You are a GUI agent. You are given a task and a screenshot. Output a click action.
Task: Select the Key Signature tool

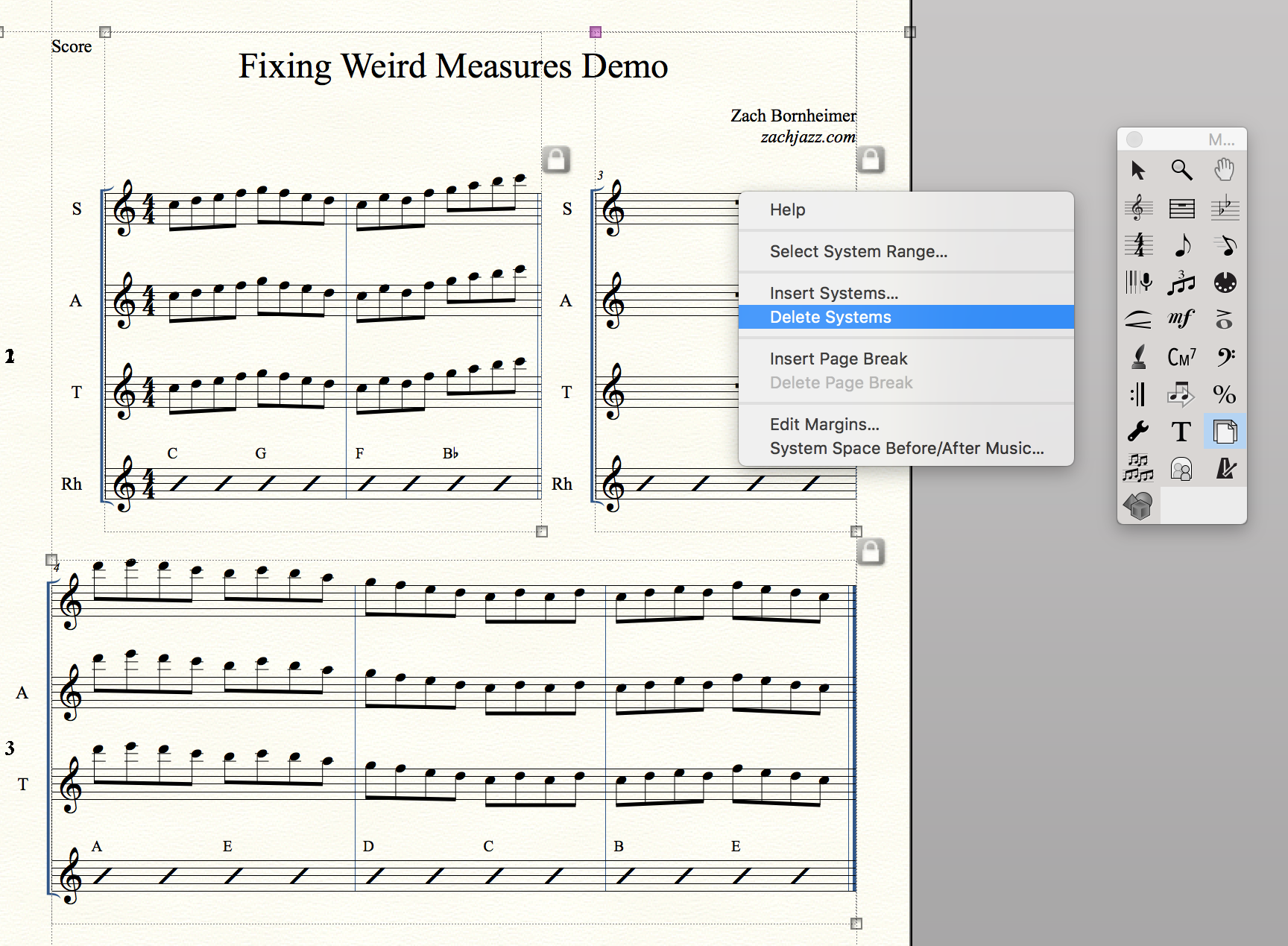[1224, 208]
